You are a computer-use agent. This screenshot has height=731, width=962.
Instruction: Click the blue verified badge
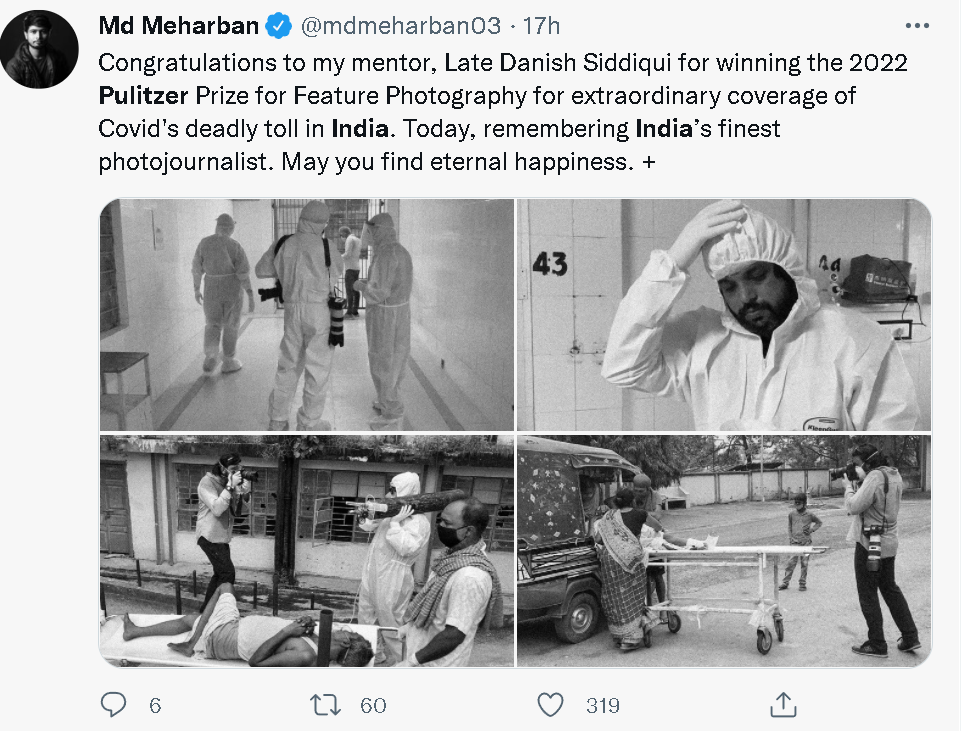(280, 26)
